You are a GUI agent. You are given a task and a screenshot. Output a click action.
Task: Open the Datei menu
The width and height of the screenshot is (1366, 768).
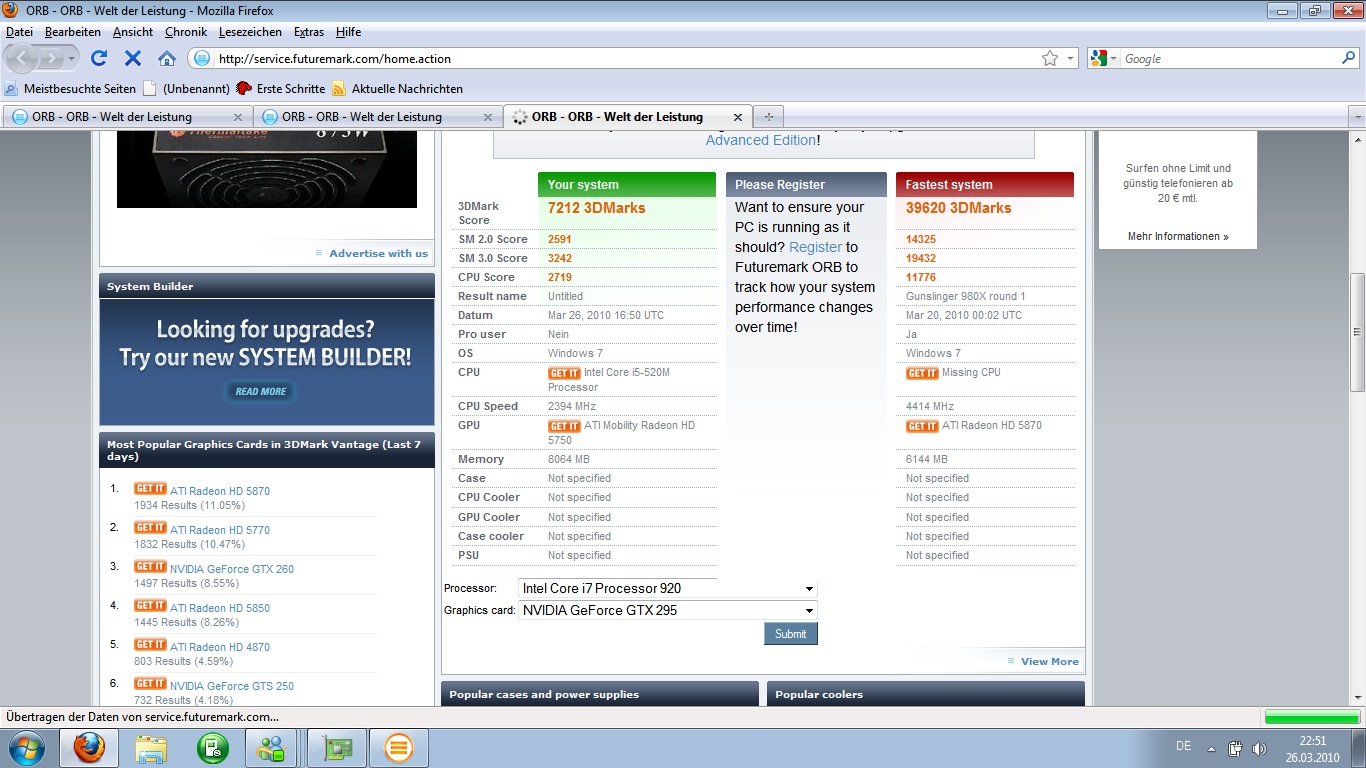tap(19, 32)
